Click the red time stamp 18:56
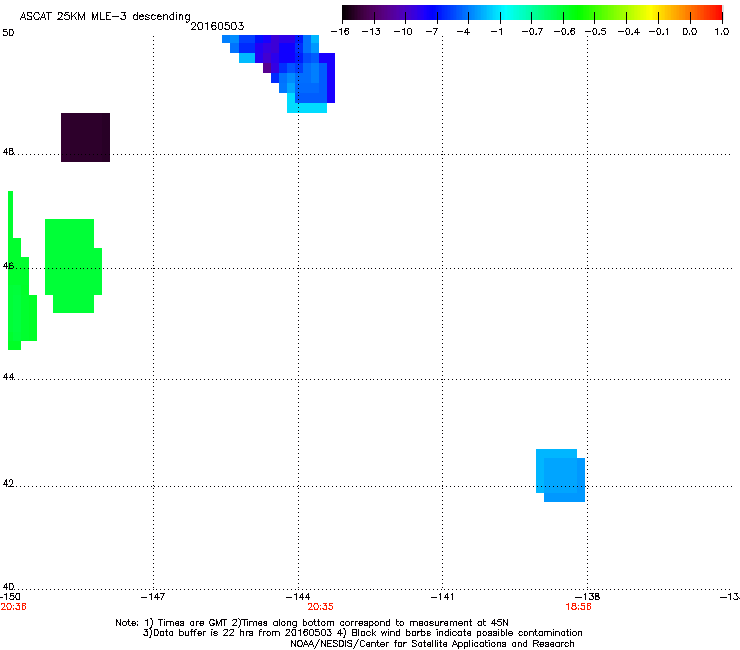 point(579,607)
